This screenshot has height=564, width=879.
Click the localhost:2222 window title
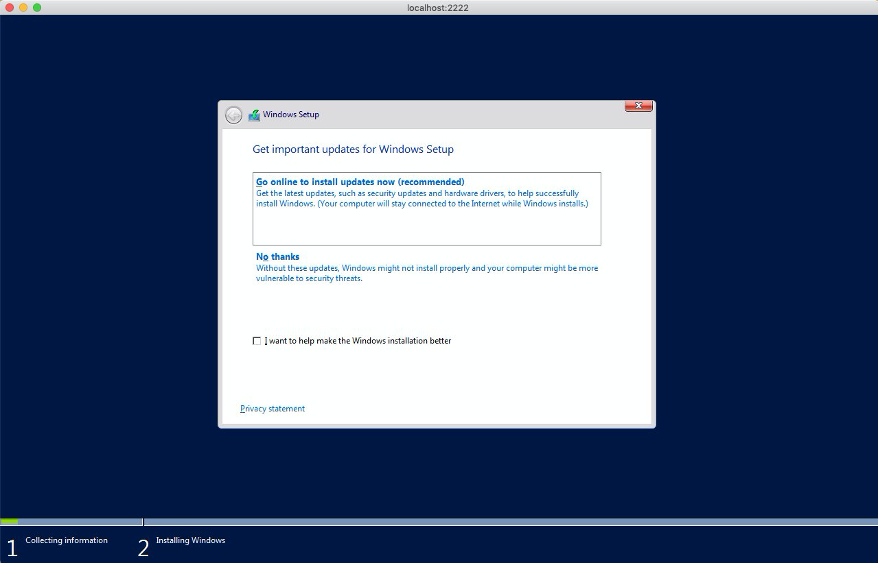click(438, 8)
